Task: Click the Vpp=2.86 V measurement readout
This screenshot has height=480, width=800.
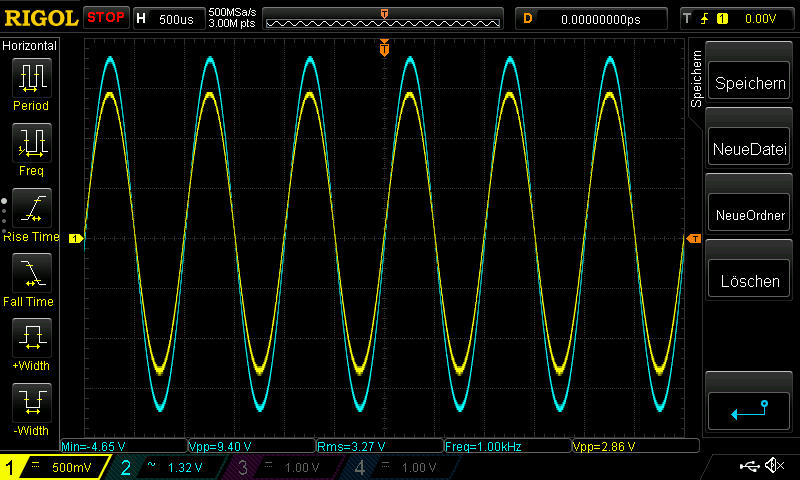Action: coord(635,446)
